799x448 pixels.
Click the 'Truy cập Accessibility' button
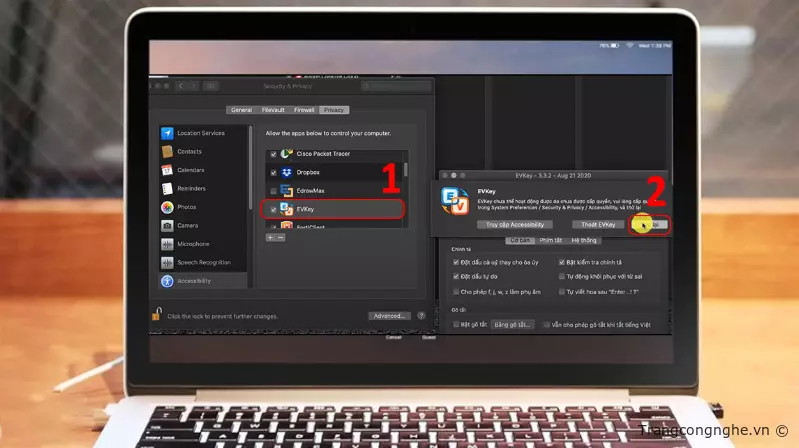[516, 225]
